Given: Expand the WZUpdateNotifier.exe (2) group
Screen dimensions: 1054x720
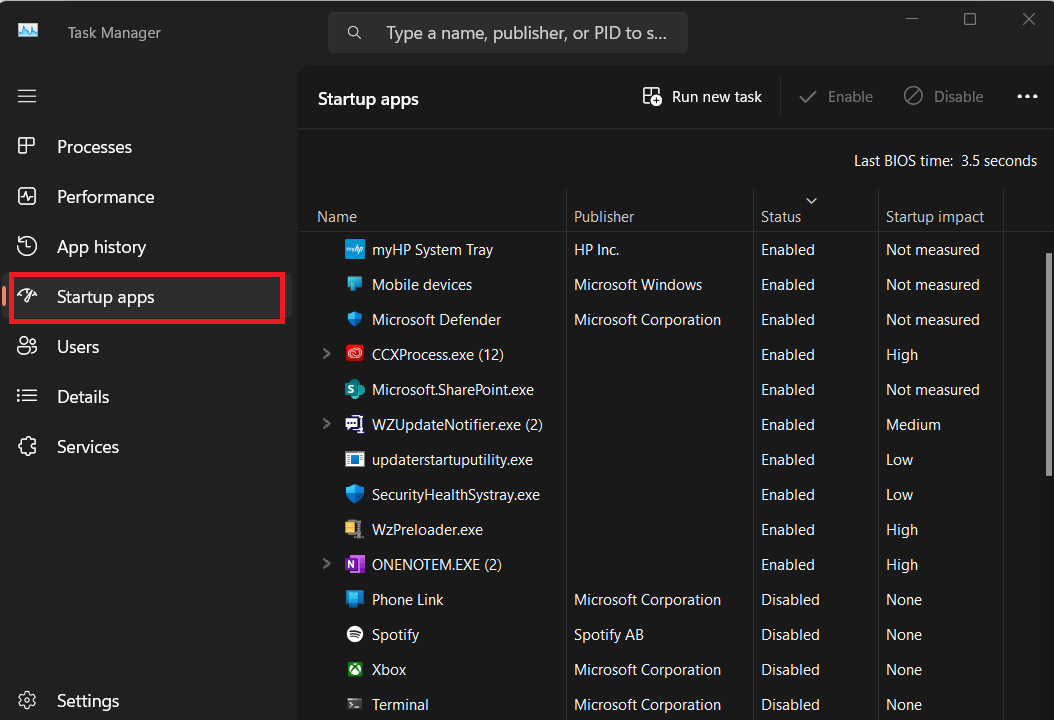Looking at the screenshot, I should point(327,424).
